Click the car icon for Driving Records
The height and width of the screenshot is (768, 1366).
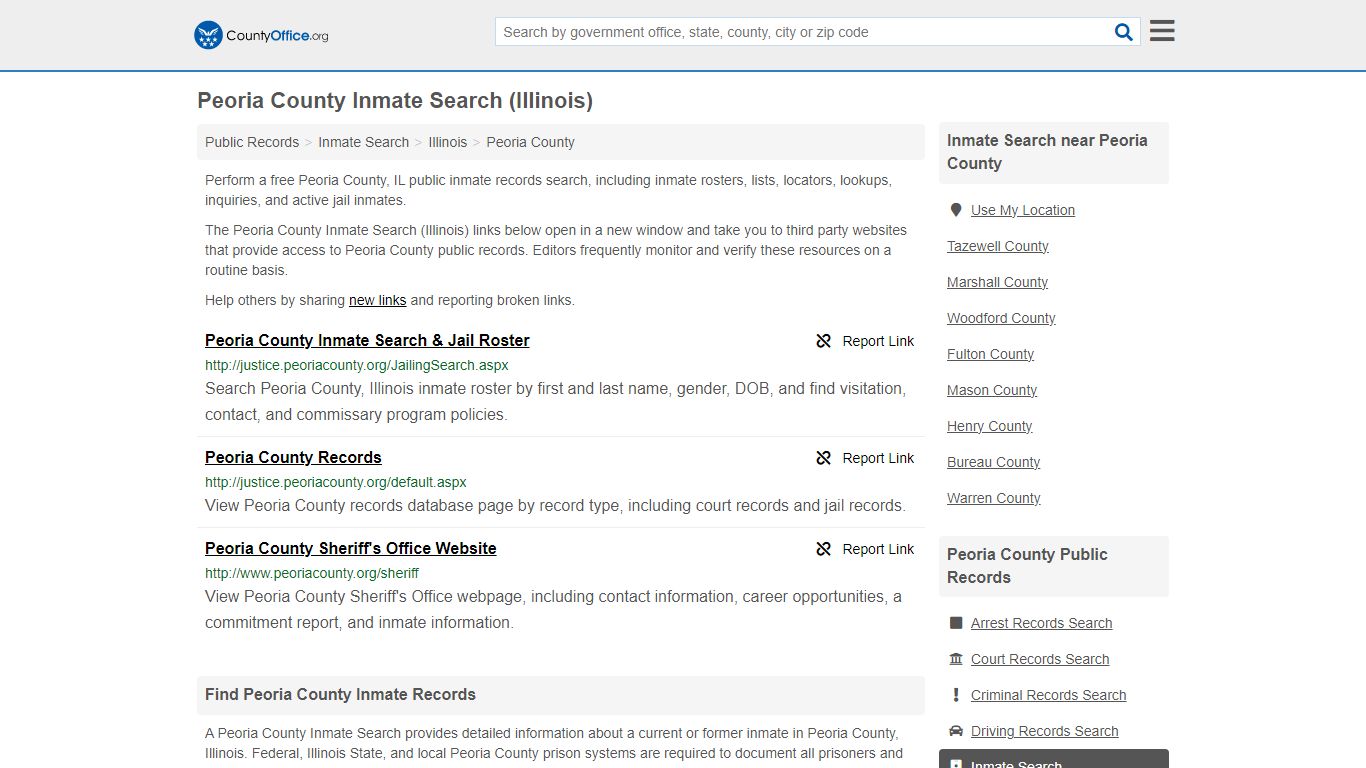tap(956, 731)
